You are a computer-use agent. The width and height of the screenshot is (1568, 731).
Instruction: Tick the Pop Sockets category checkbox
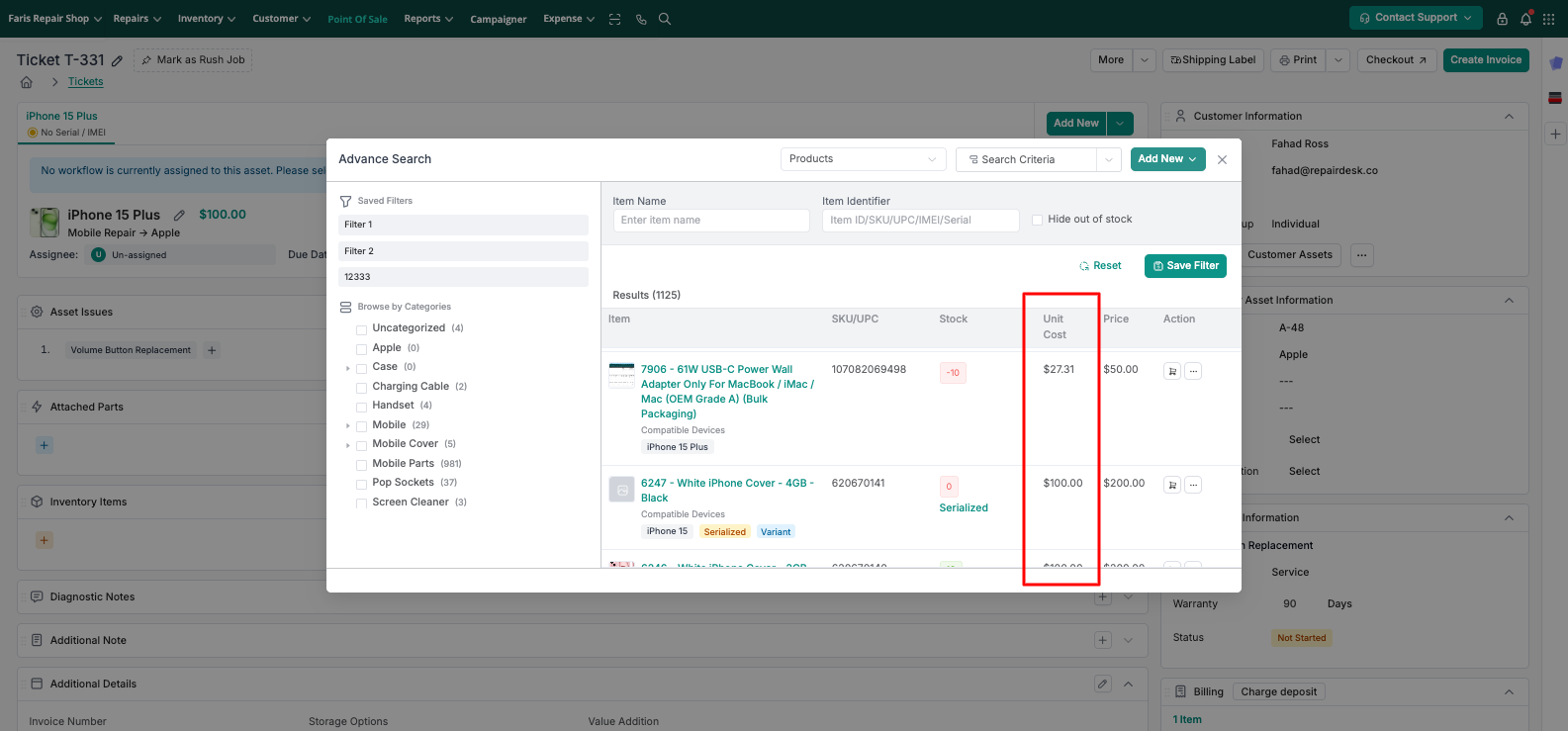tap(362, 483)
